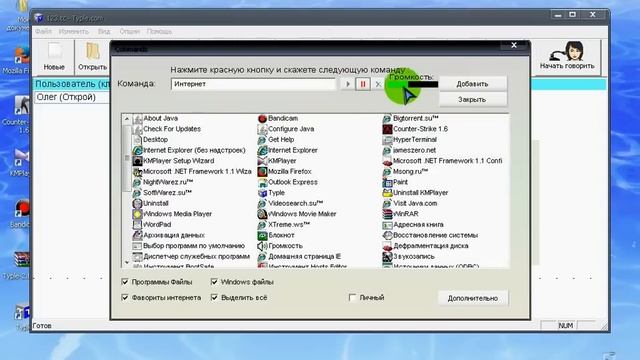Choose the Mozilla Firefox icon in list
This screenshot has height=360, width=640.
coord(262,171)
